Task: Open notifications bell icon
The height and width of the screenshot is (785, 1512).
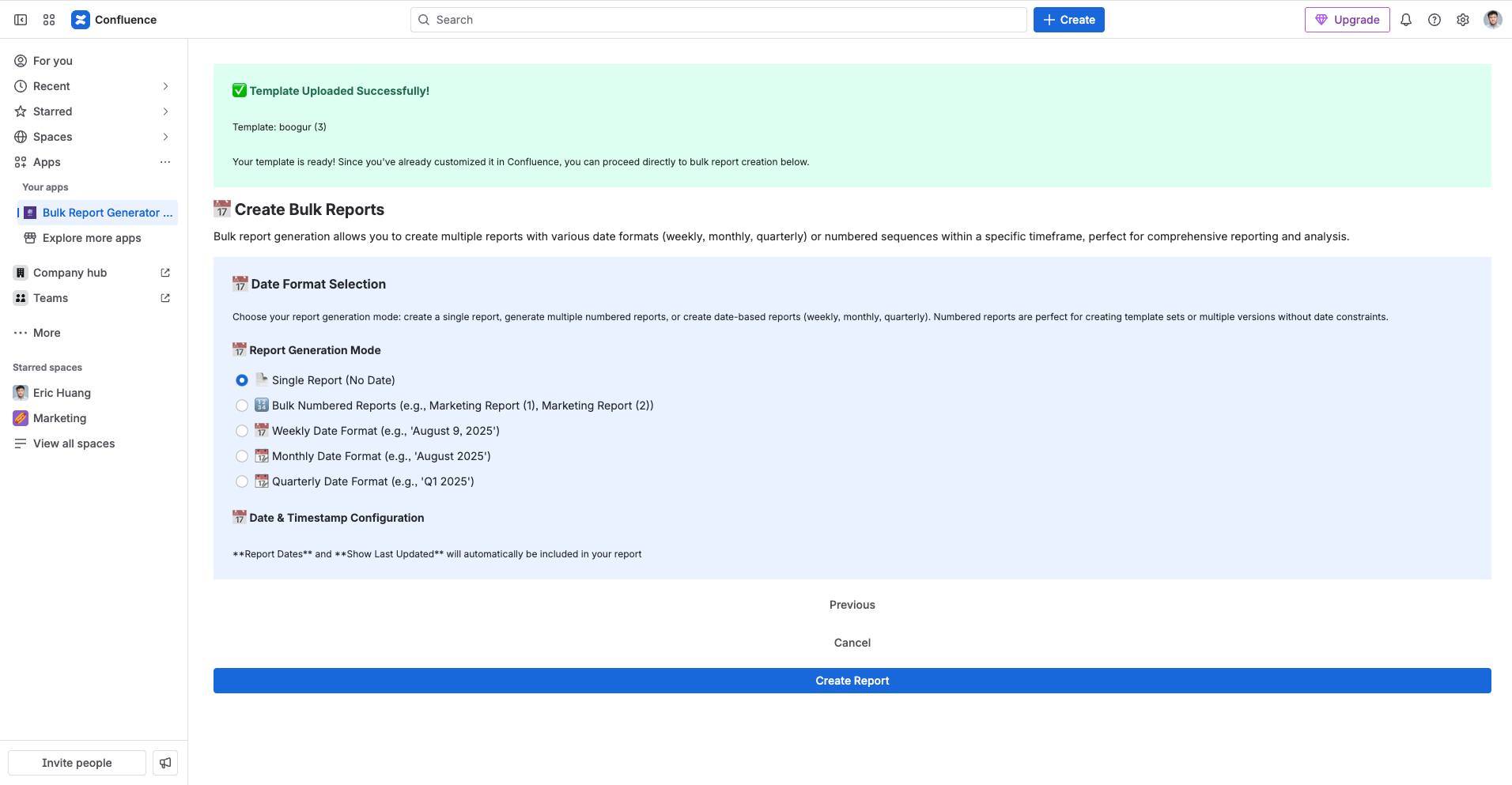Action: 1406,20
